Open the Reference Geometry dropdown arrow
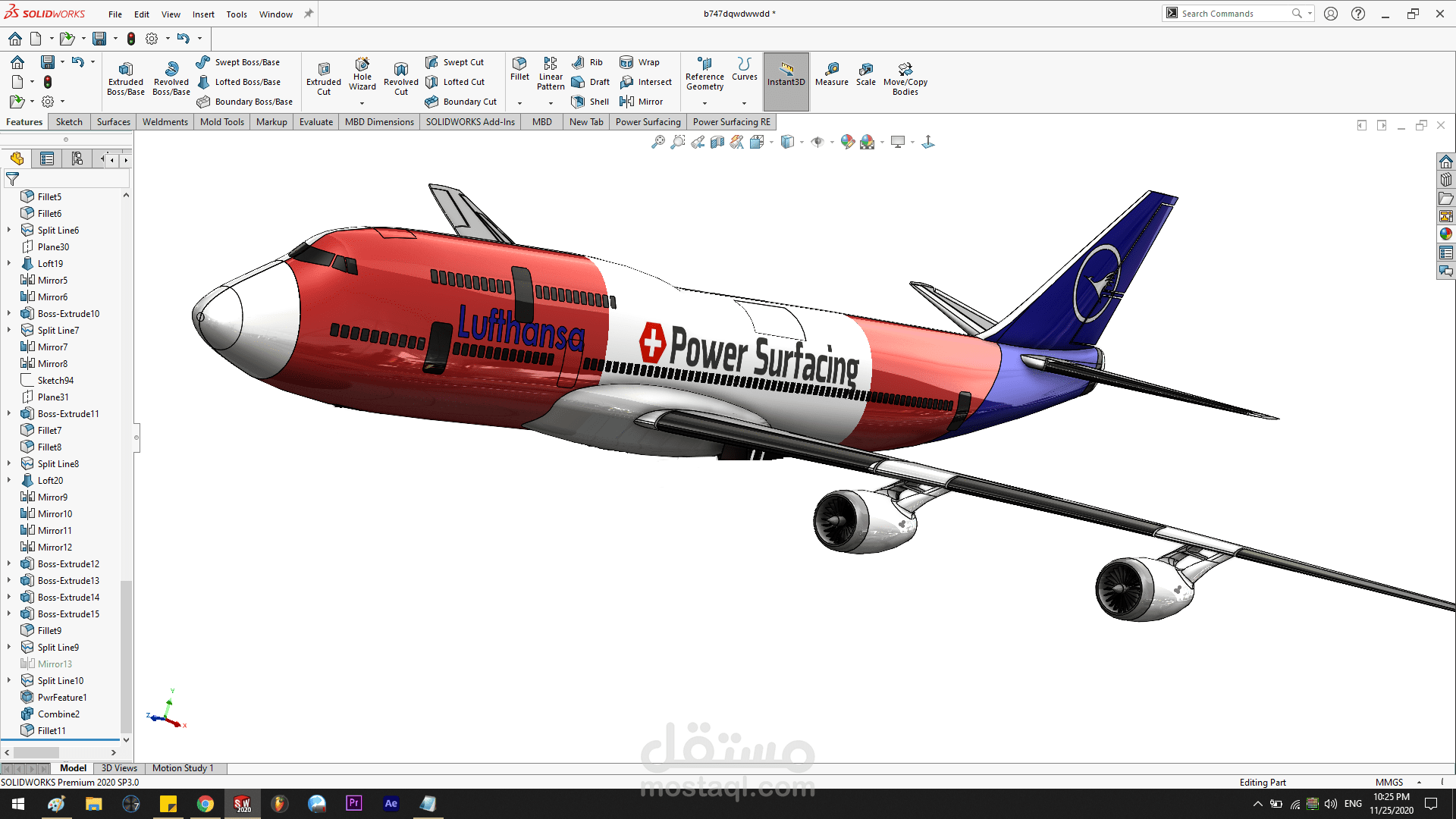Screen dimensions: 1456x819 (704, 103)
